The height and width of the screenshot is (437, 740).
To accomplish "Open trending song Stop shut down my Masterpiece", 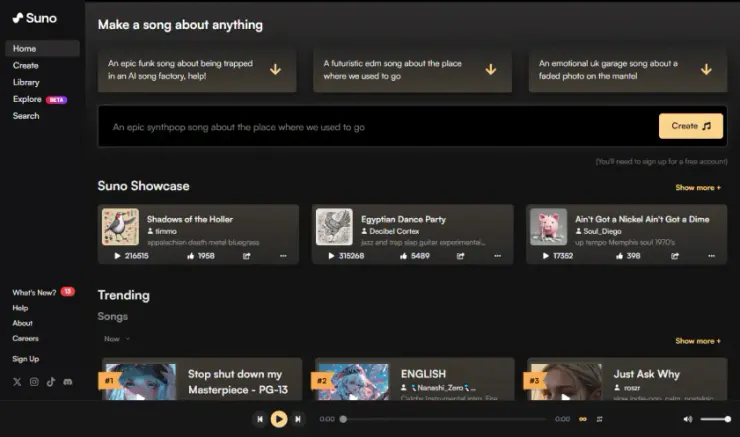I will coord(238,382).
